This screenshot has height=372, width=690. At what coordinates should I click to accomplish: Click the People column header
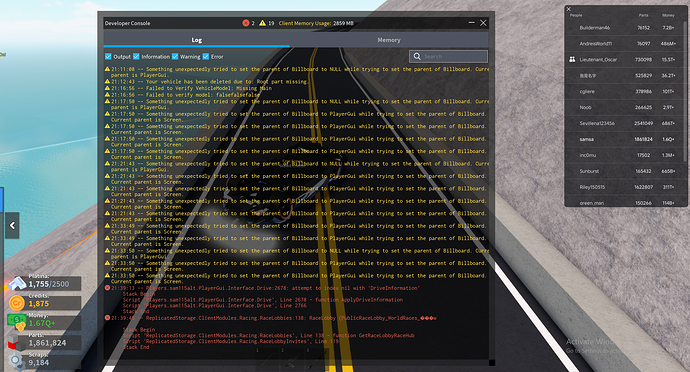(576, 15)
